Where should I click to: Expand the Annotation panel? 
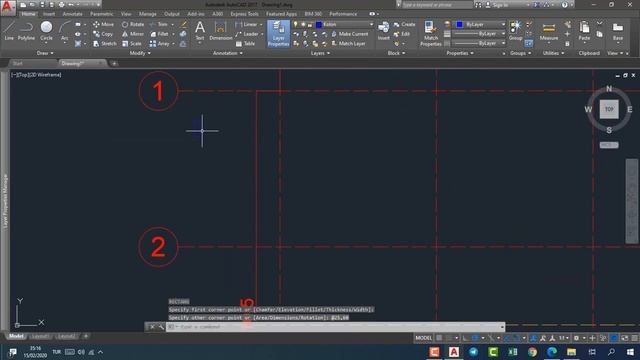pyautogui.click(x=228, y=53)
